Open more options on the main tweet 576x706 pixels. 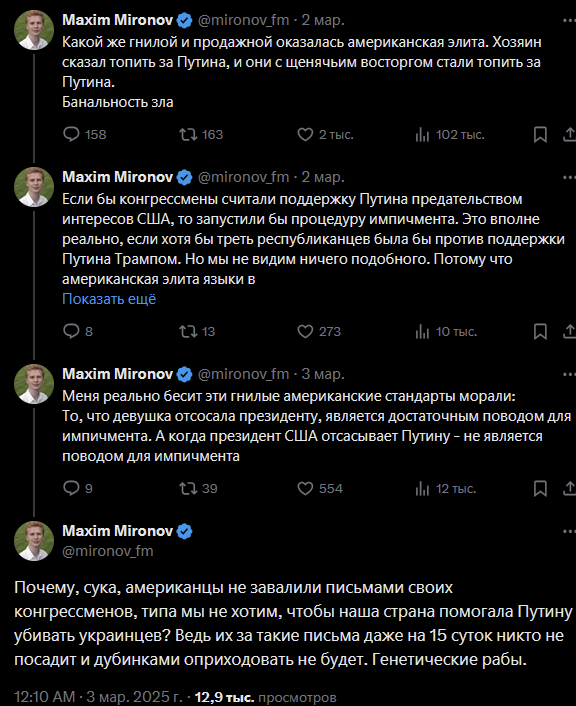click(569, 531)
